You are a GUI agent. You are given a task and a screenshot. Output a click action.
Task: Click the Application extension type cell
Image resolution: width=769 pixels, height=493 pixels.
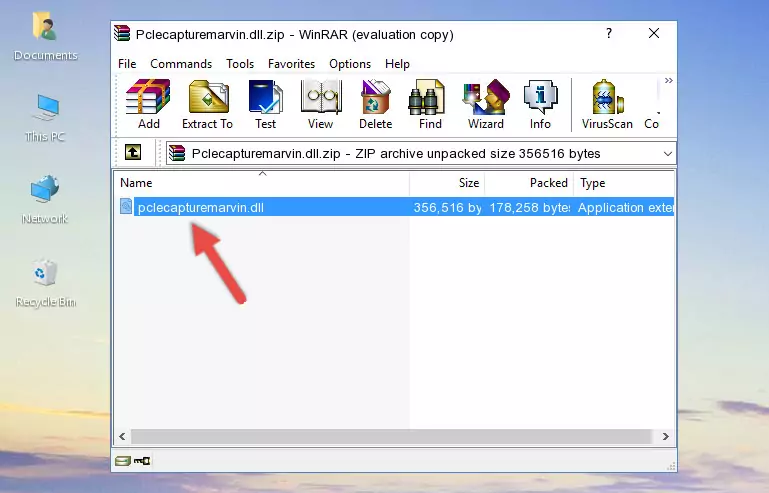click(x=626, y=208)
